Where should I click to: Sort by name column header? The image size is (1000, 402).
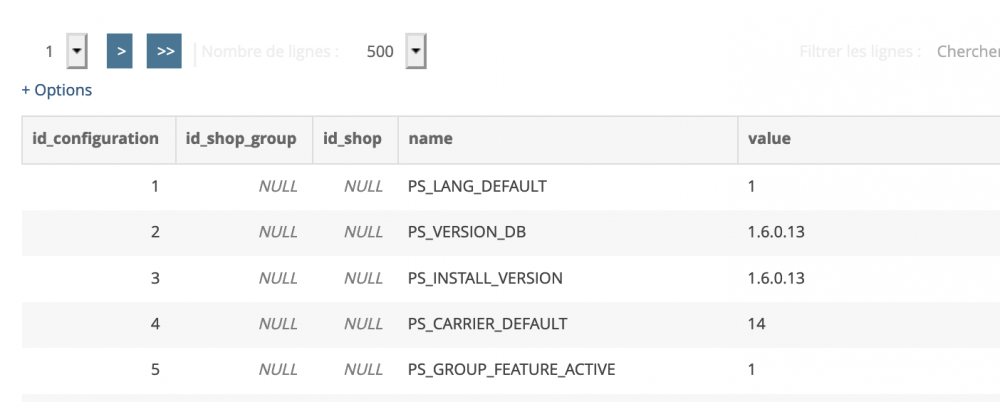tap(430, 138)
